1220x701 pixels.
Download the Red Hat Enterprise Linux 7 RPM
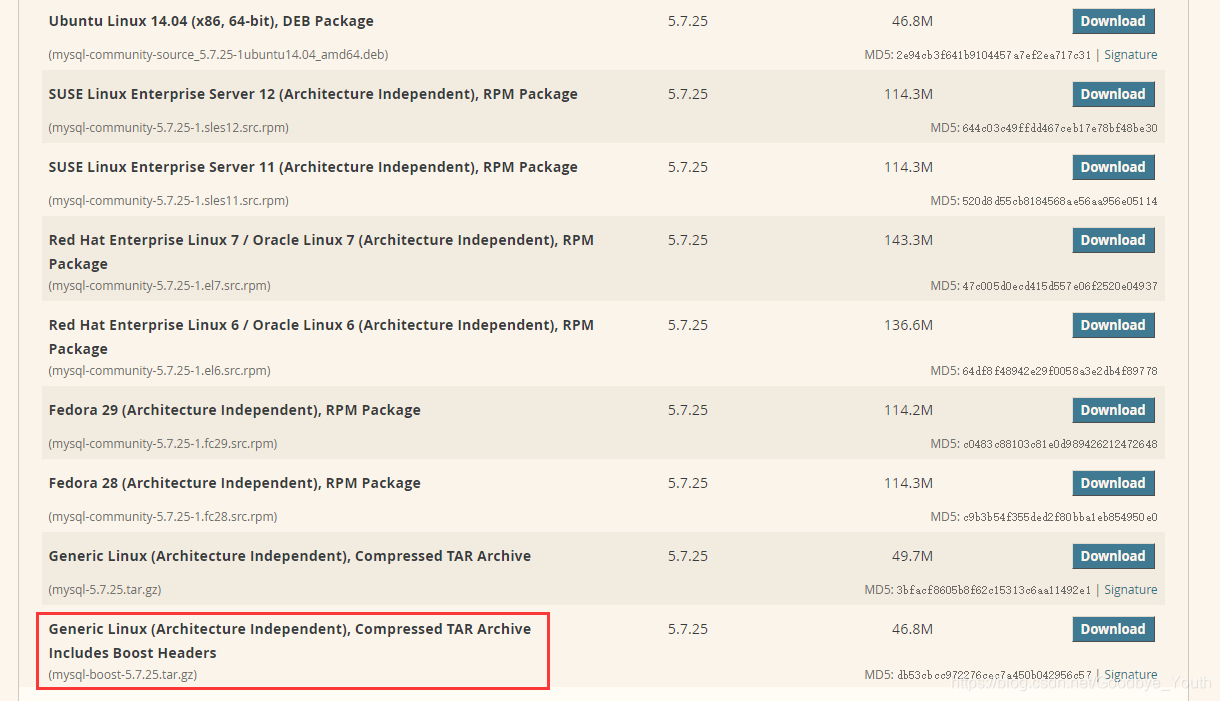[x=1113, y=240]
